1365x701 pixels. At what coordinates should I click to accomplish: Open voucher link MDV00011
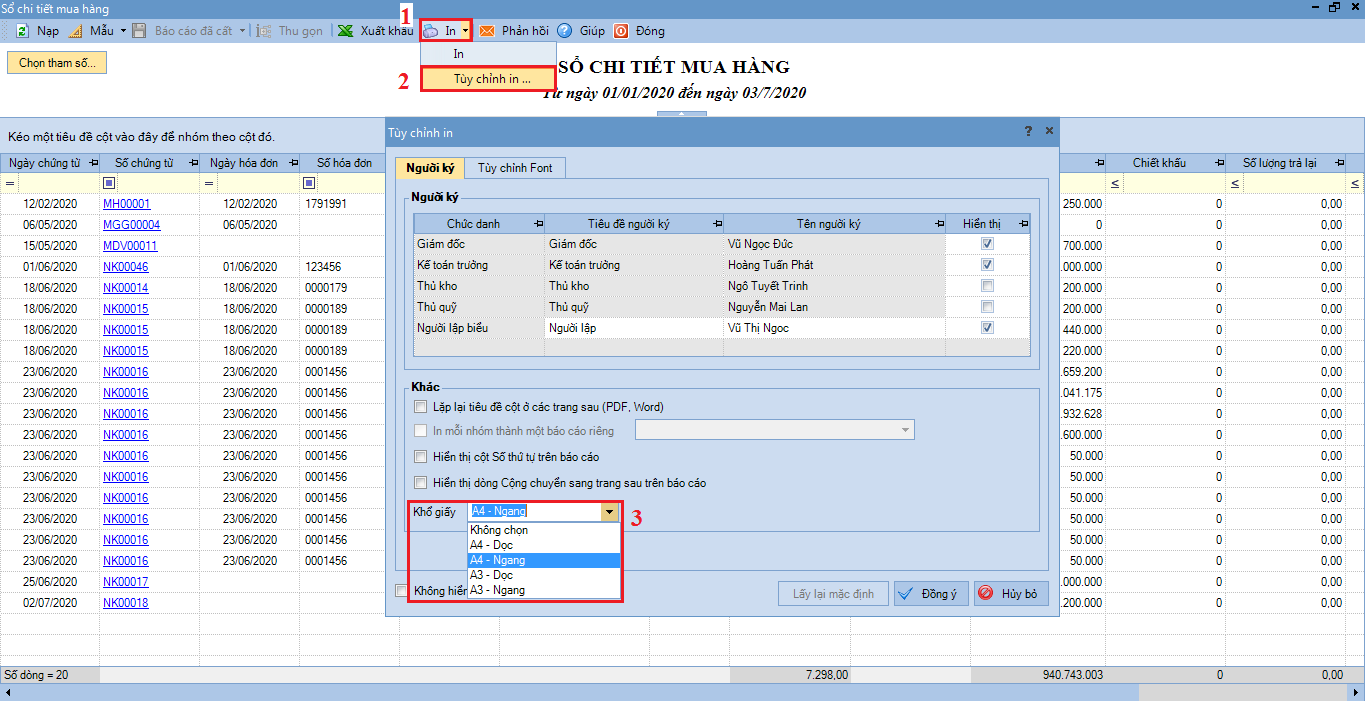[x=130, y=246]
